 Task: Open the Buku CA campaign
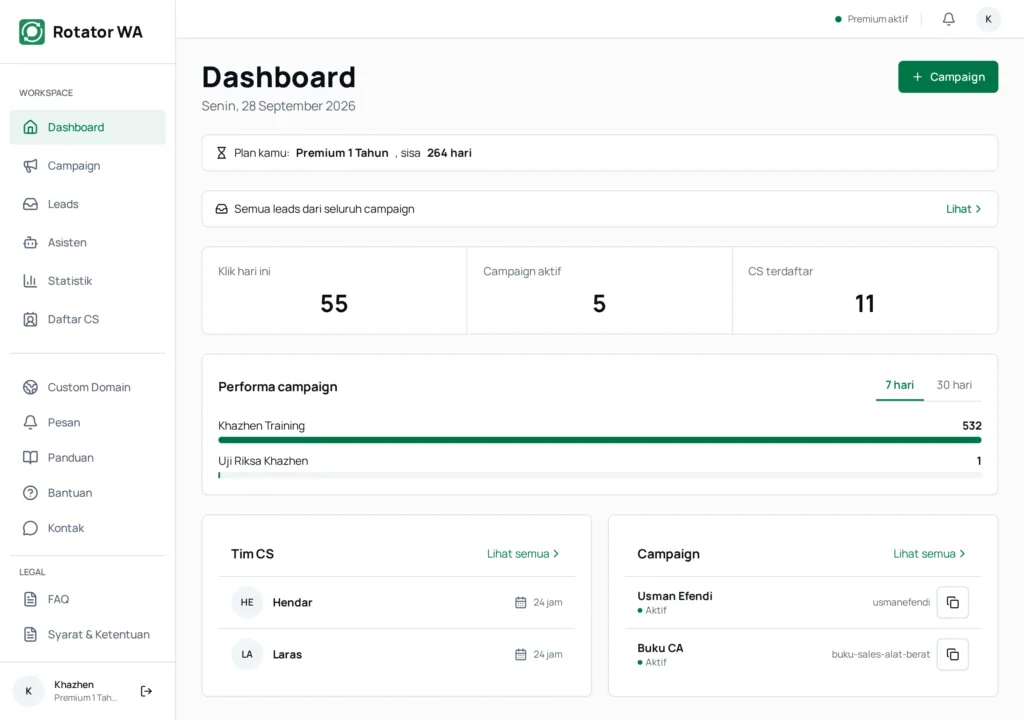[660, 648]
